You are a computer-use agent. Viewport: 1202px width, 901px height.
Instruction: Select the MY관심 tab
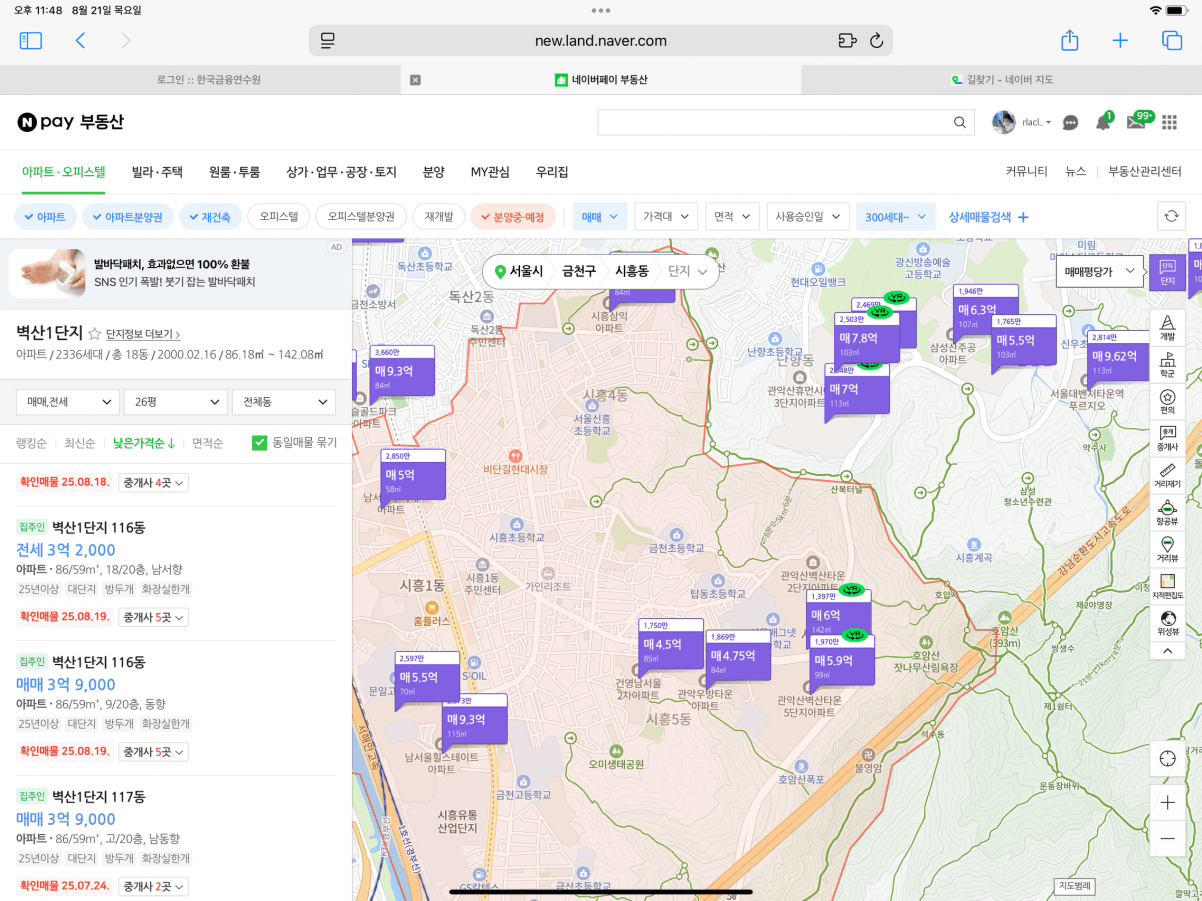pyautogui.click(x=490, y=172)
